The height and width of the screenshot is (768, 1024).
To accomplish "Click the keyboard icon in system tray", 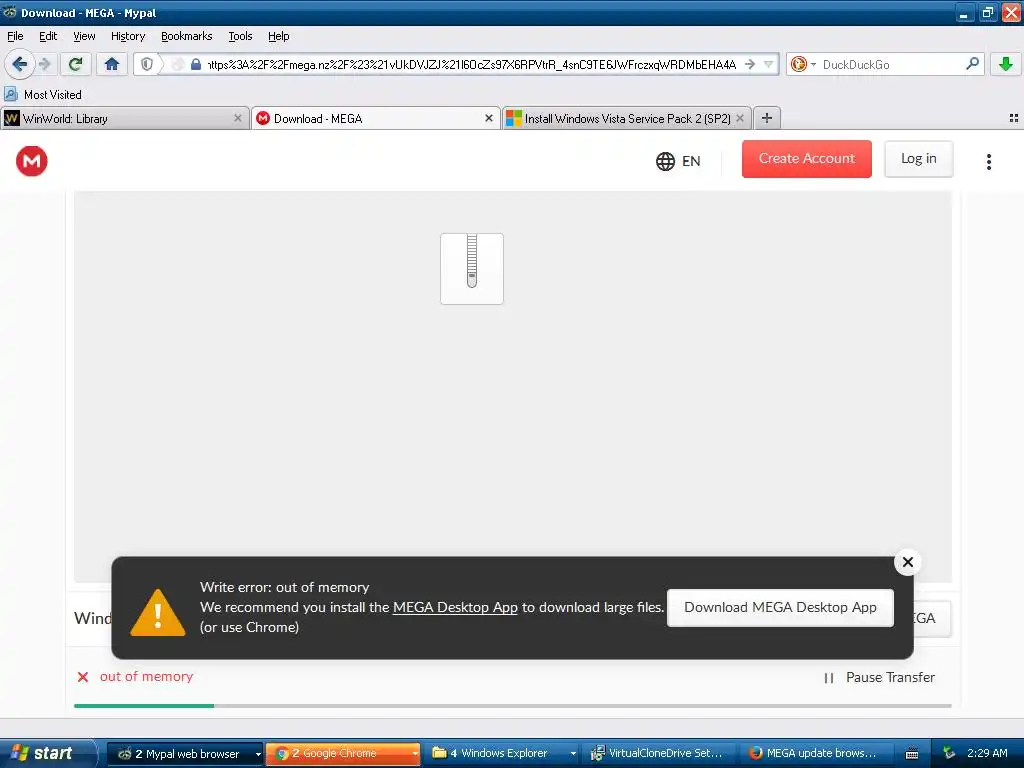I will coord(912,754).
